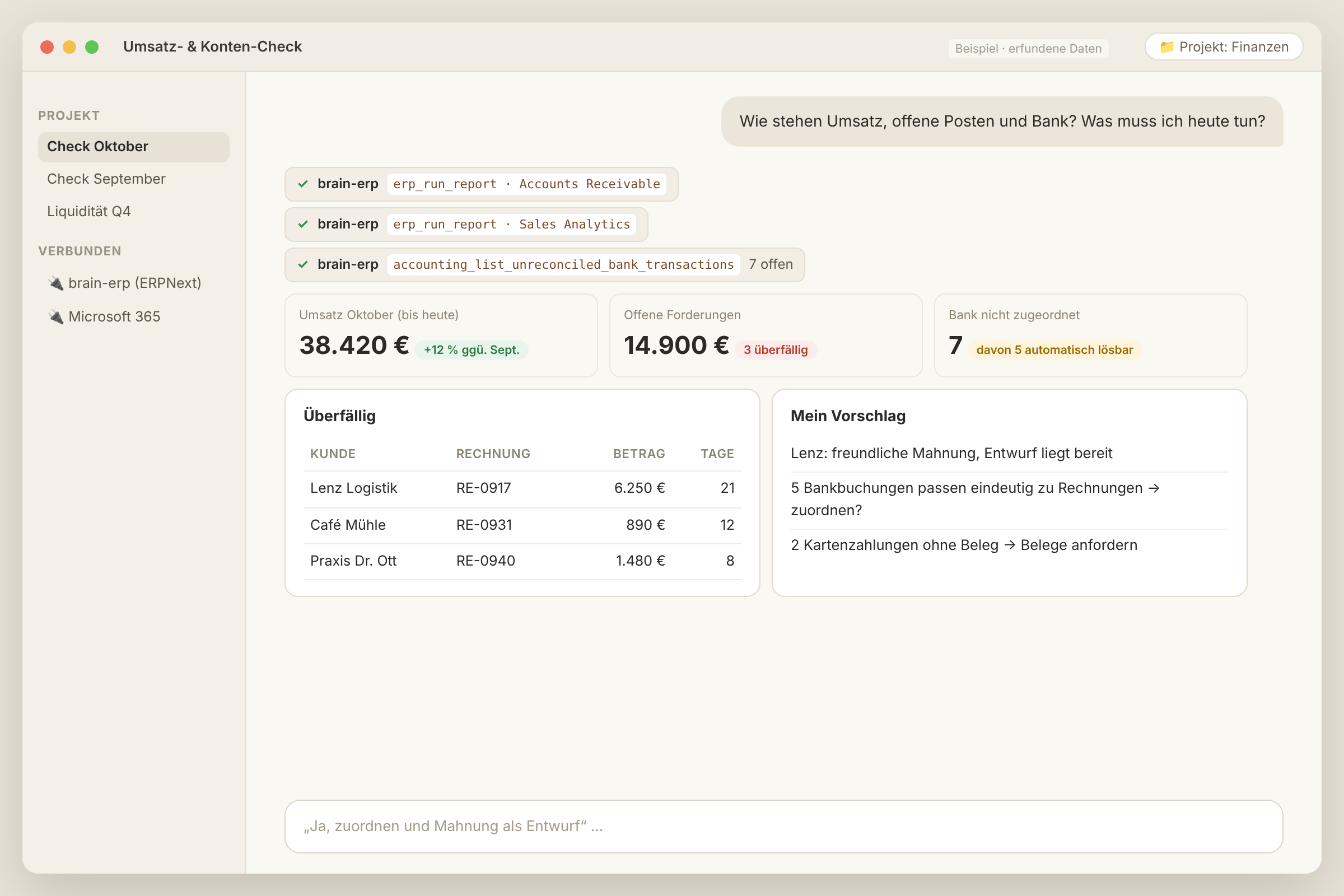Click the 14.900 € open receivables value
Screen dimensions: 1344x896
click(676, 345)
